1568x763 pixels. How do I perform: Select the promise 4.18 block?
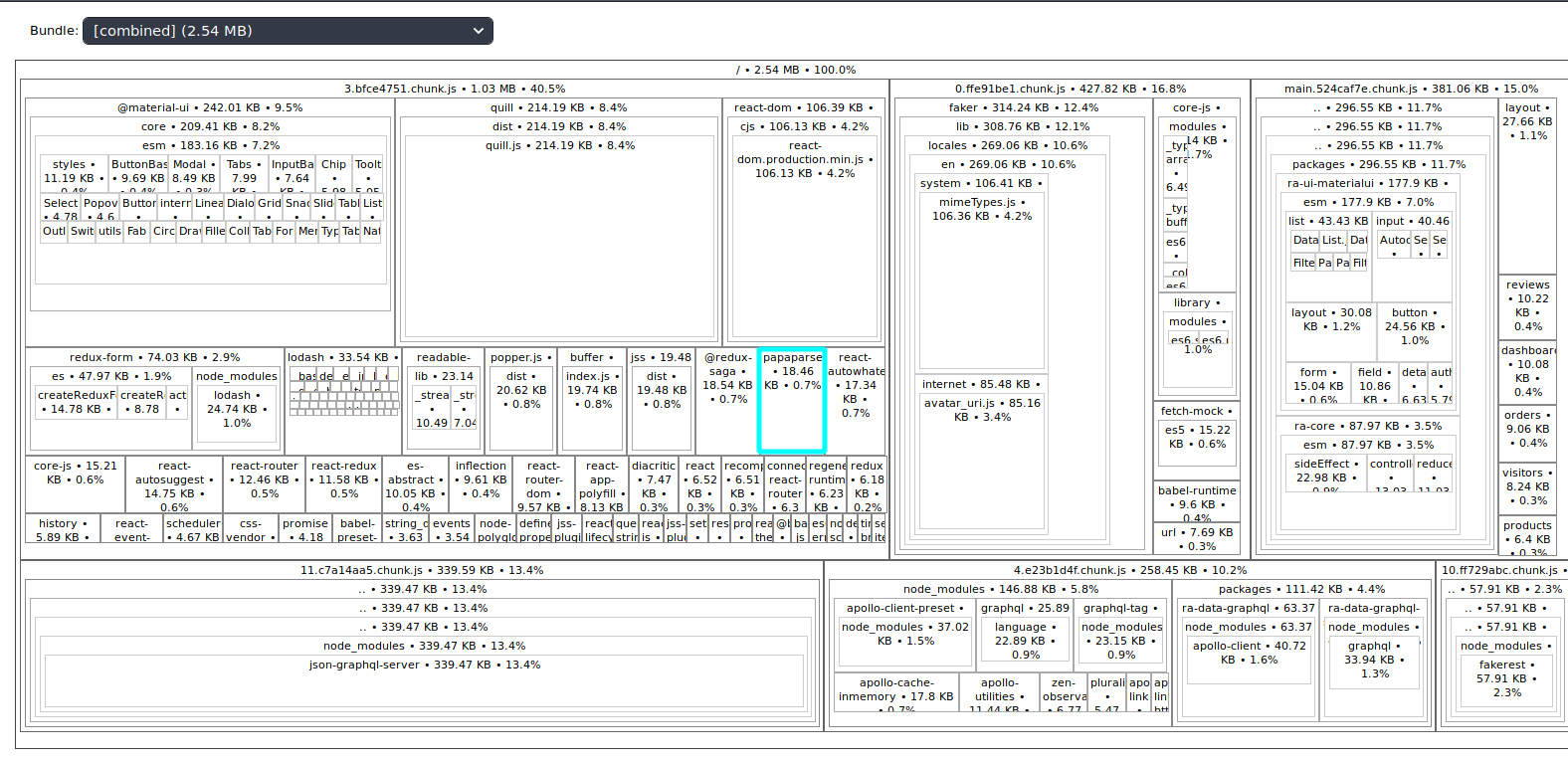click(x=305, y=528)
